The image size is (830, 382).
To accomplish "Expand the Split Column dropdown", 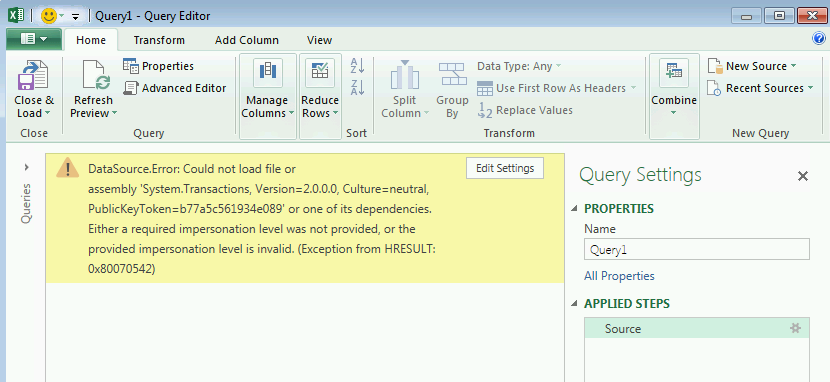I will tap(426, 113).
